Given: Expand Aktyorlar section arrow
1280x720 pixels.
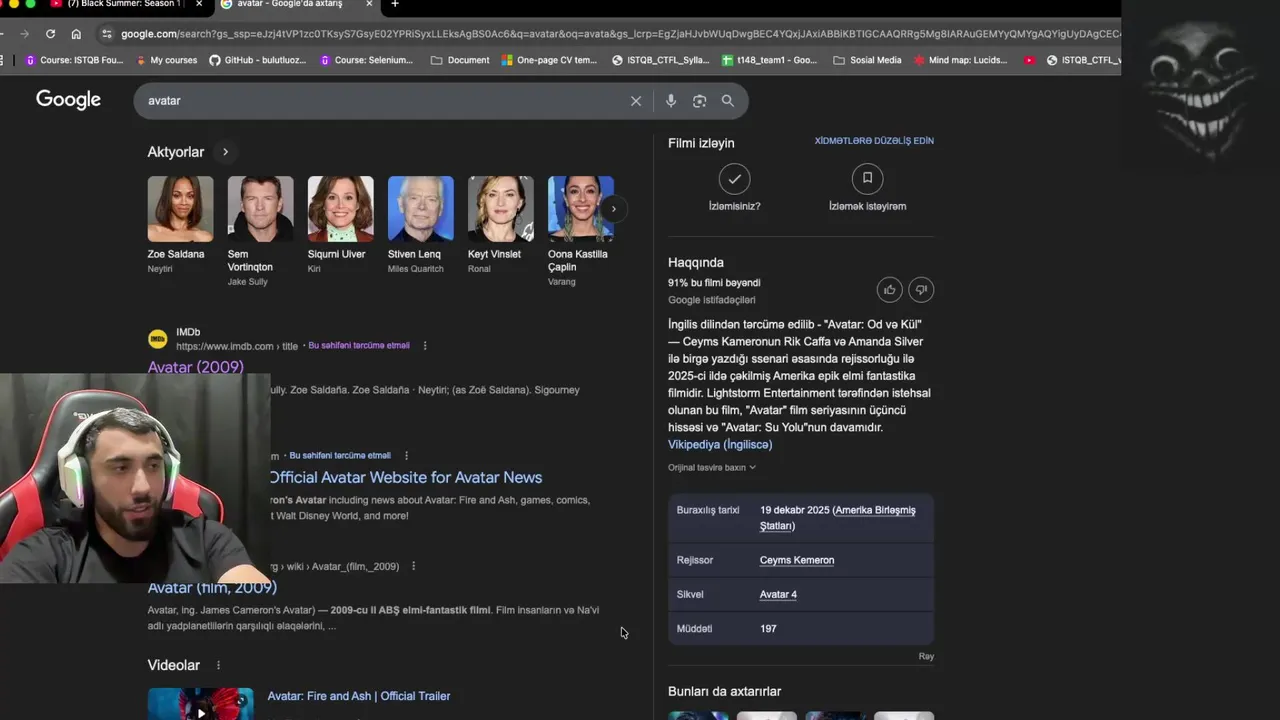Looking at the screenshot, I should [x=225, y=152].
